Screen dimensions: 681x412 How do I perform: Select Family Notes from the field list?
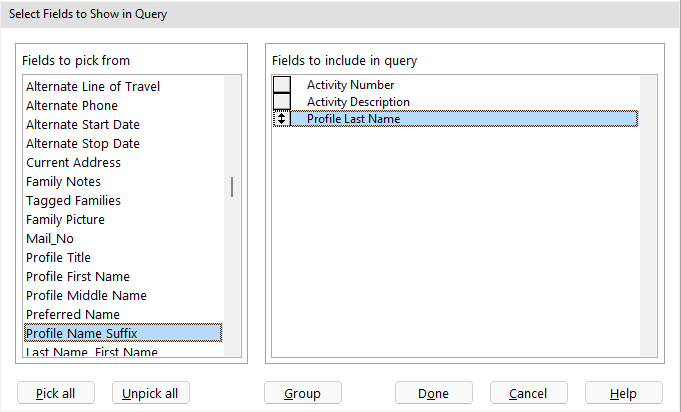pyautogui.click(x=64, y=182)
